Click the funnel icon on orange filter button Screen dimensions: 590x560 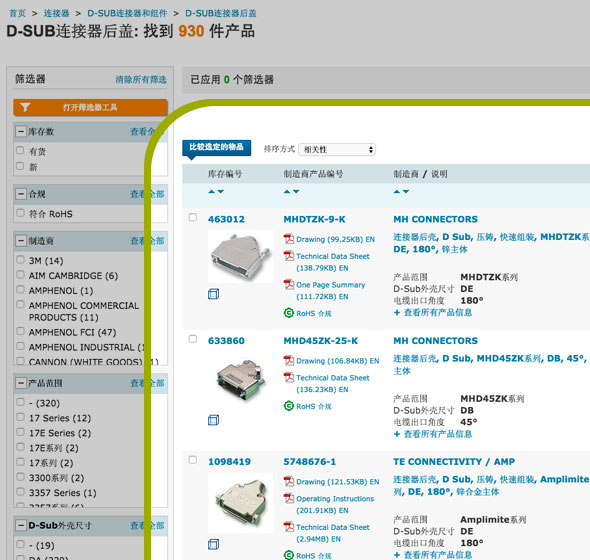[x=25, y=107]
